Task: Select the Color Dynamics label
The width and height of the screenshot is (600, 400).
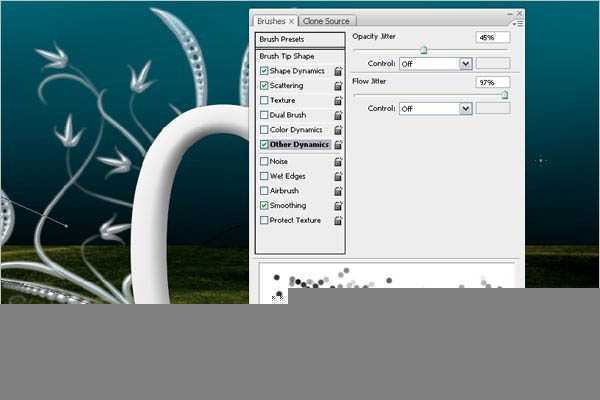Action: tap(296, 130)
